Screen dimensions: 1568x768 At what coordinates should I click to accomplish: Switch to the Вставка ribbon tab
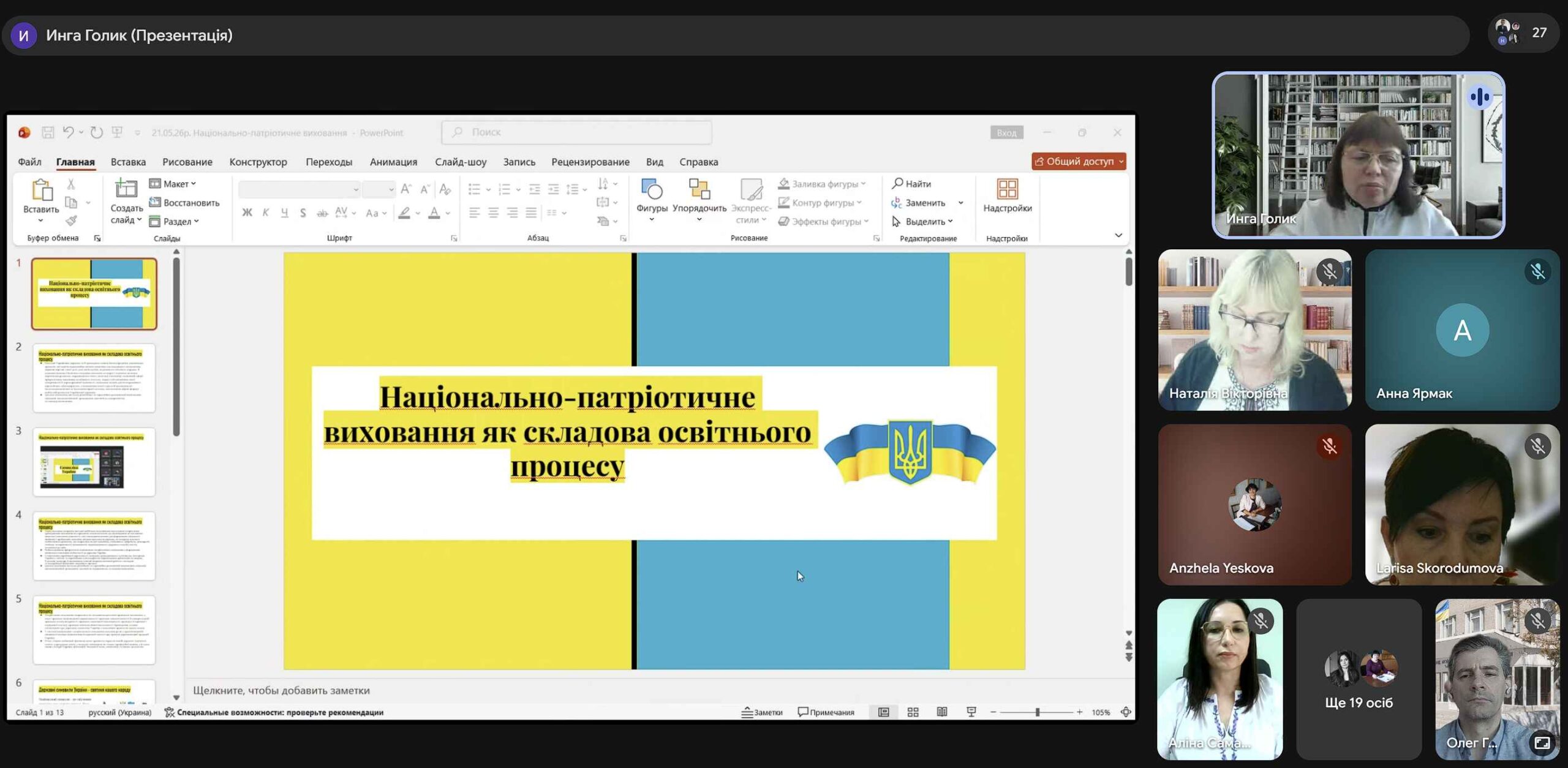click(128, 162)
